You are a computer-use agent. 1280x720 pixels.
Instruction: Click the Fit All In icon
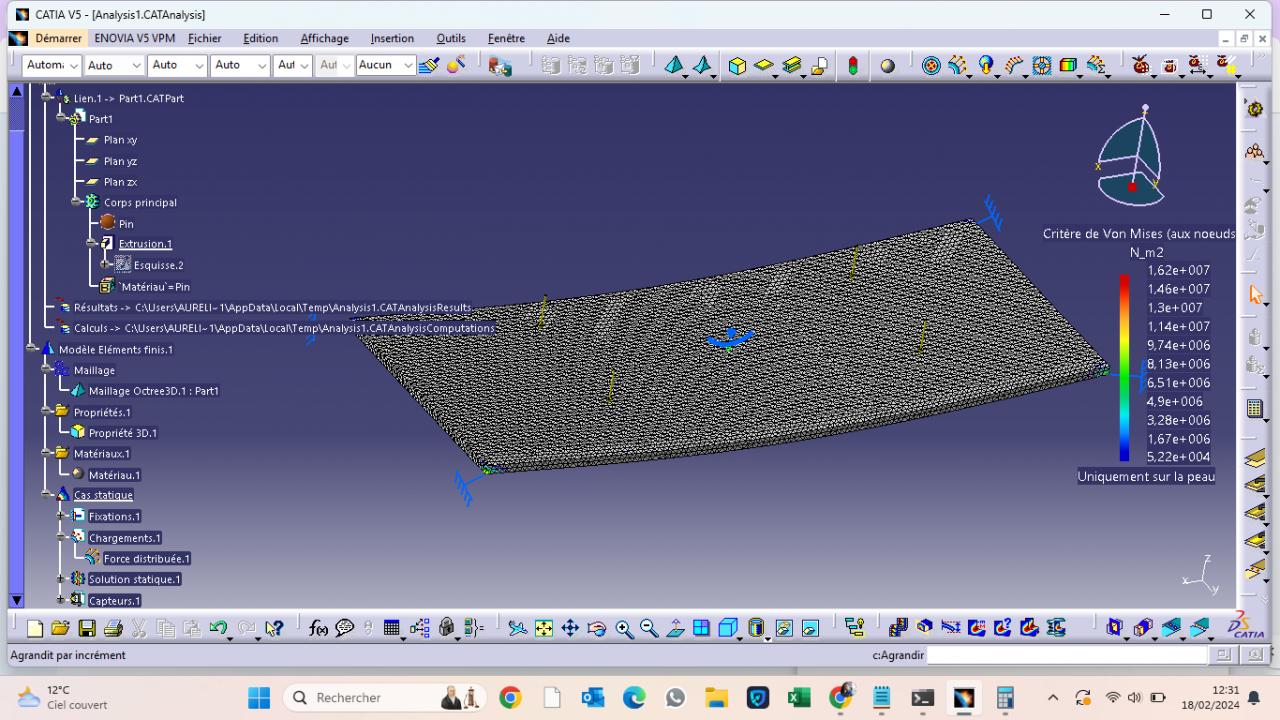(543, 628)
